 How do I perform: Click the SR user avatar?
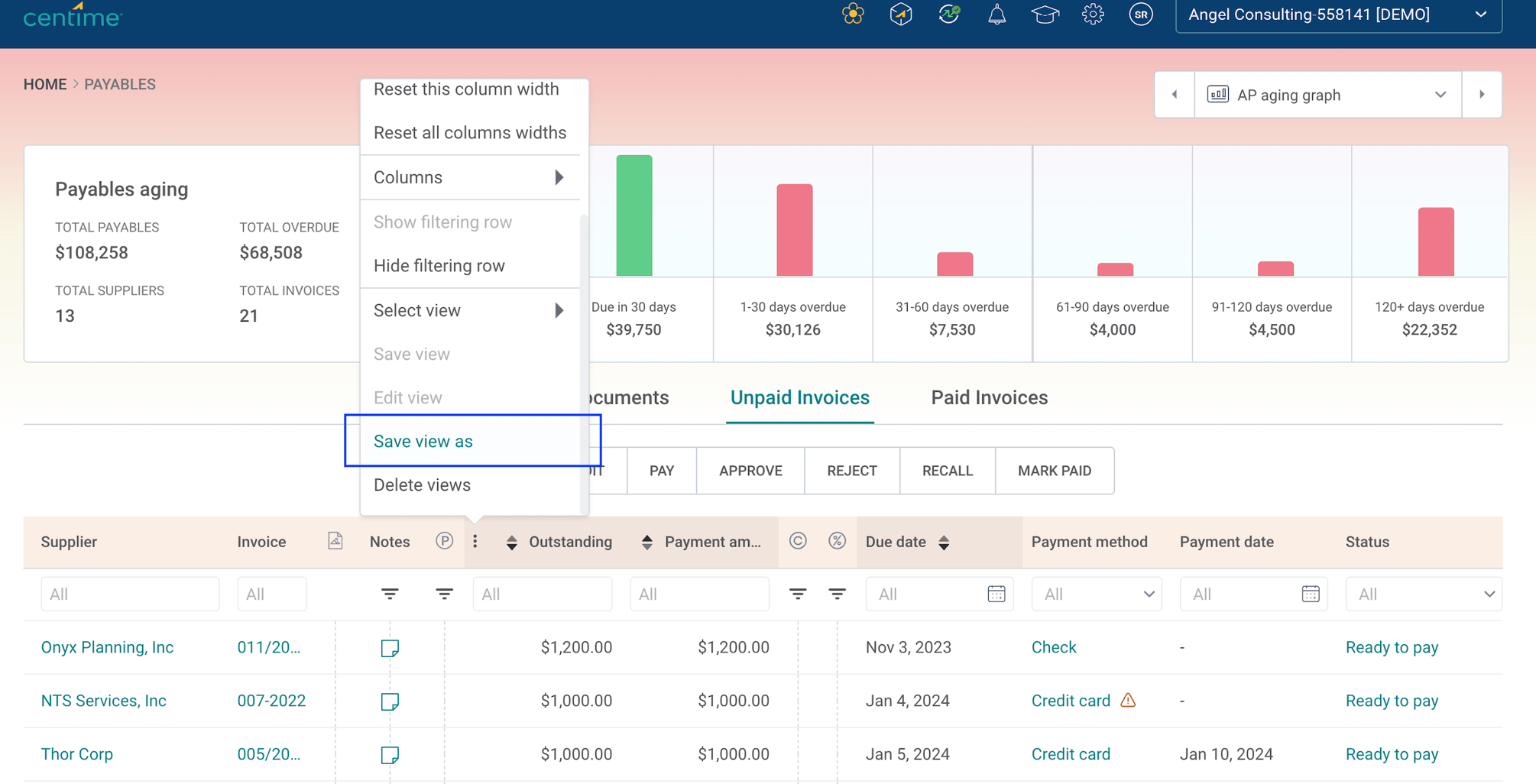tap(1141, 14)
